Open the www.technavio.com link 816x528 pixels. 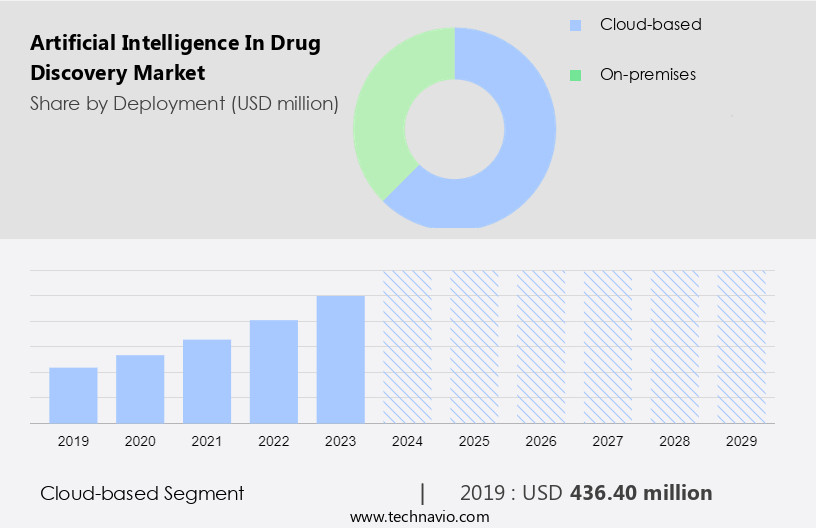pos(420,517)
